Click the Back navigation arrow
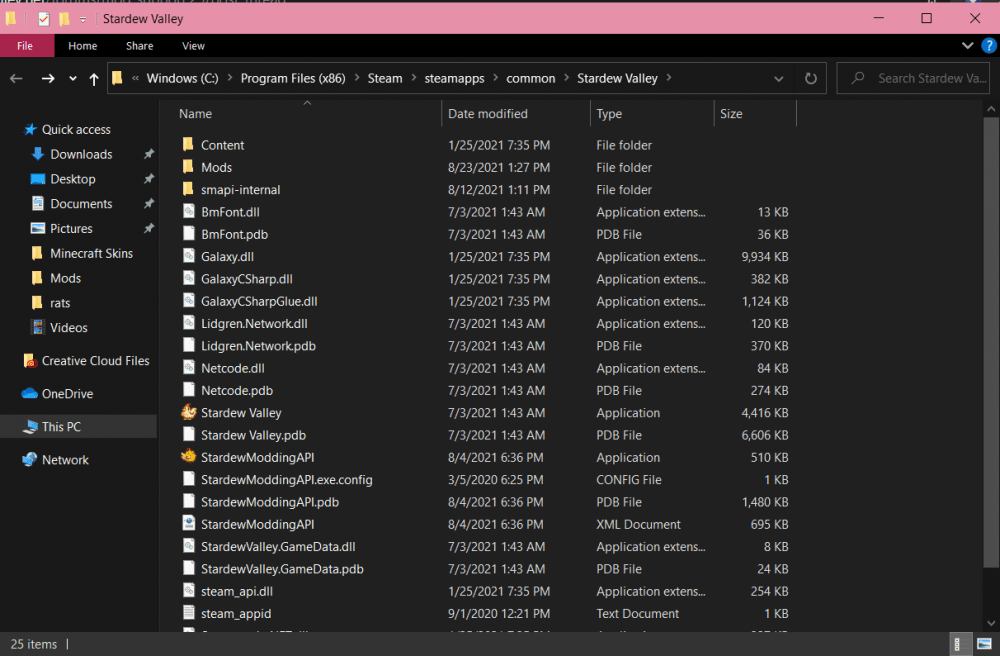 (17, 78)
